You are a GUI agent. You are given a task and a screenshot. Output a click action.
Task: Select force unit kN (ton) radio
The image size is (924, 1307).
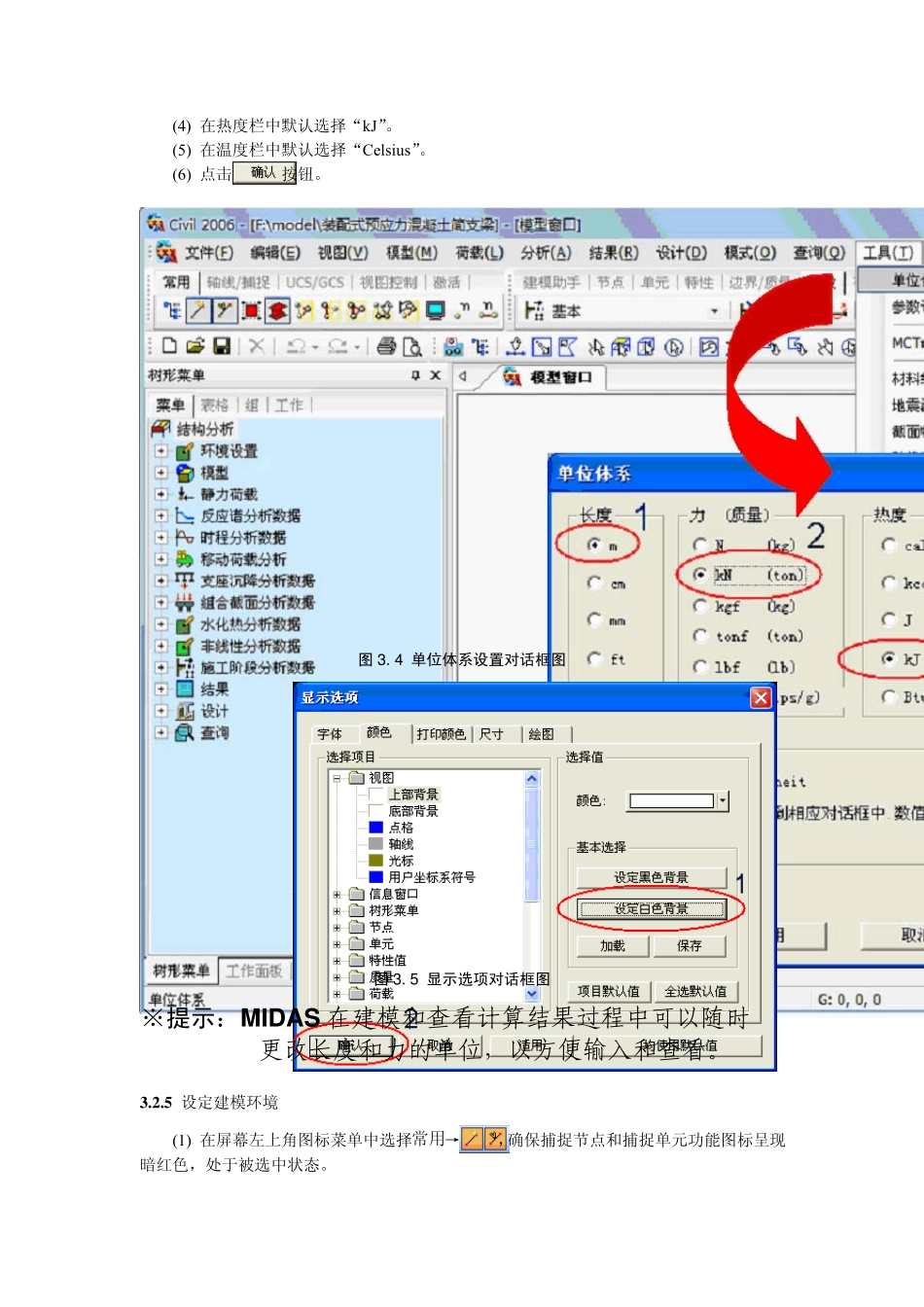click(x=699, y=575)
